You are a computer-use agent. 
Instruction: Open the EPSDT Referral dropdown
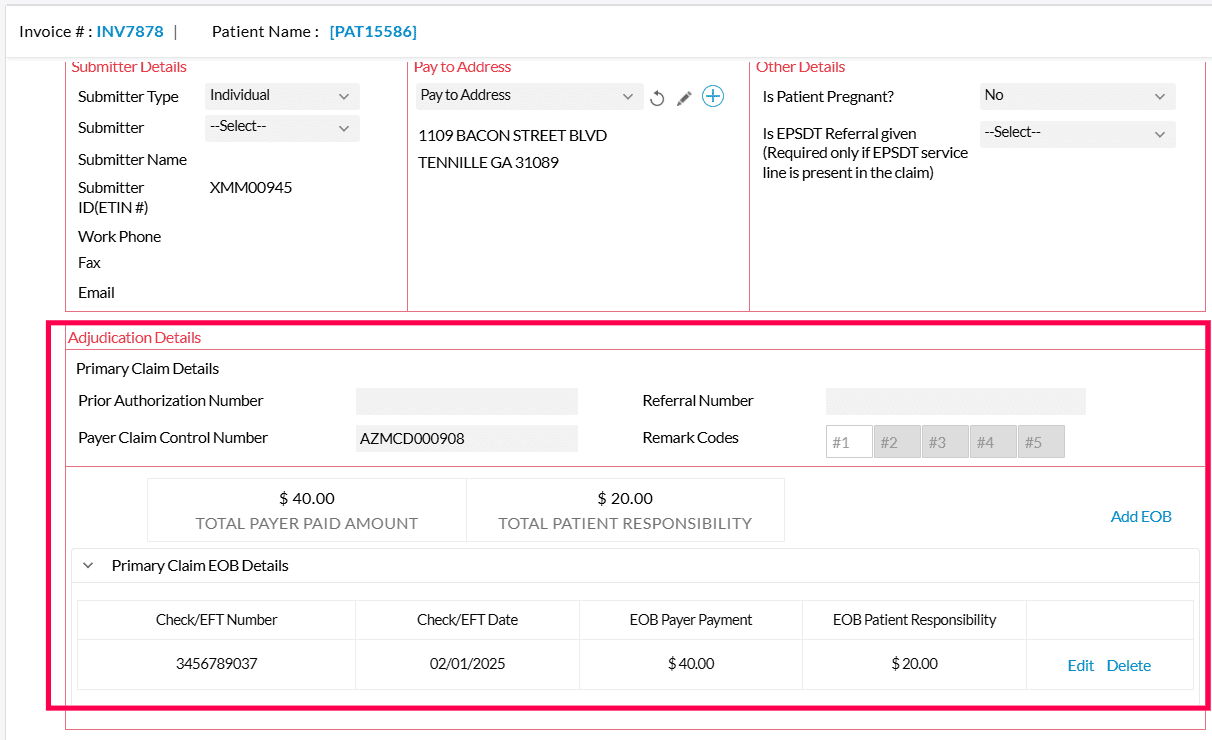pyautogui.click(x=1077, y=133)
